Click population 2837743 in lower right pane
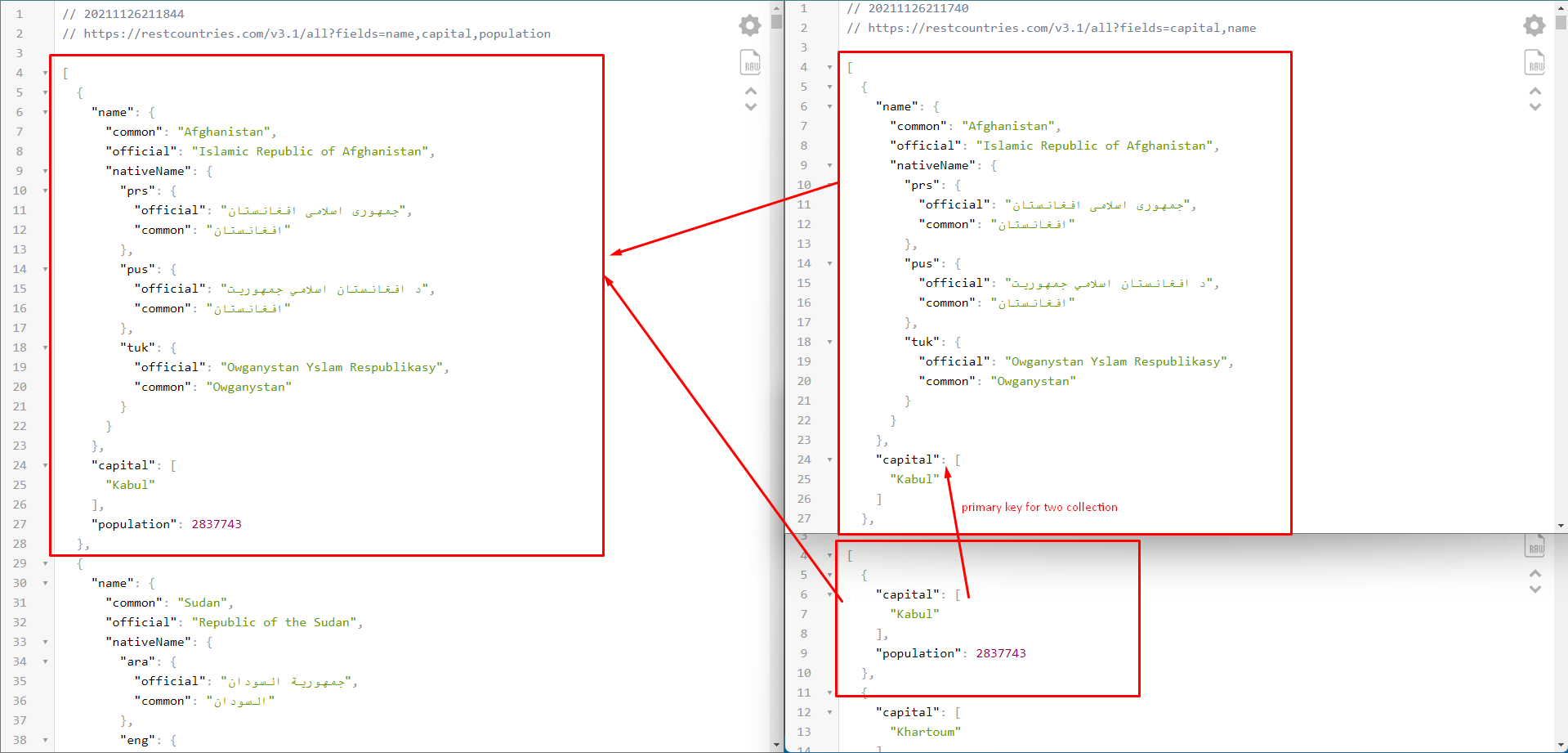 [x=1001, y=653]
